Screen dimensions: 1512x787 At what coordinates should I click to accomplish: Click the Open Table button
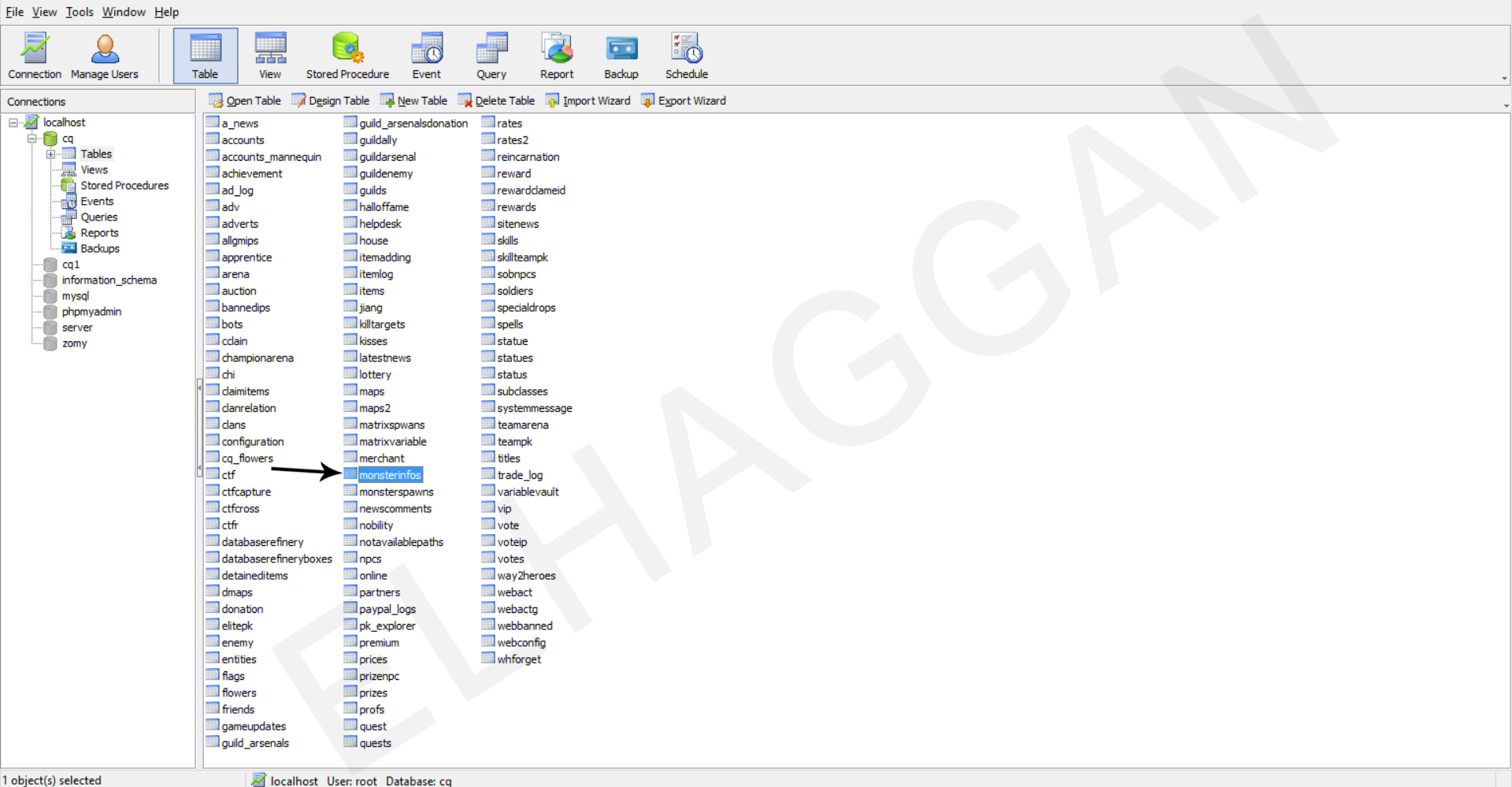point(245,101)
